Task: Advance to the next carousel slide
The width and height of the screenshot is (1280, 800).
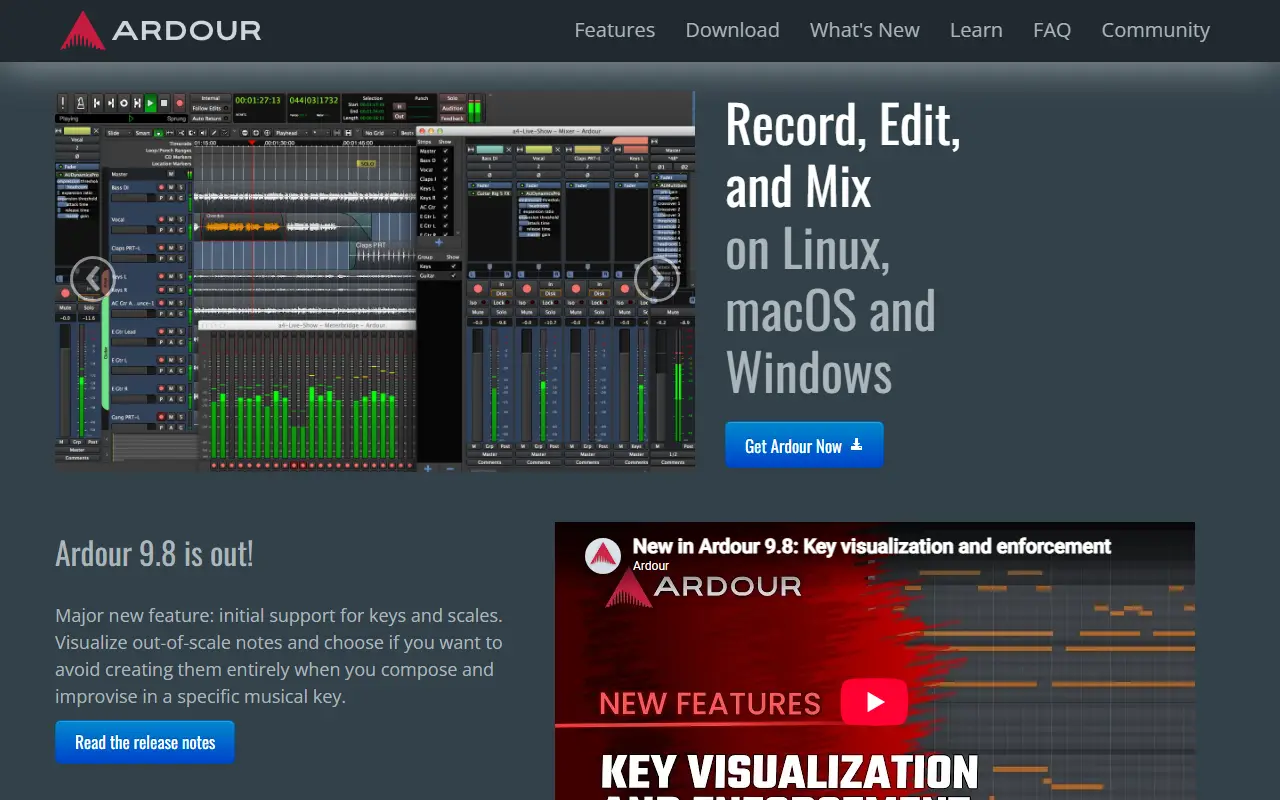Action: point(657,279)
